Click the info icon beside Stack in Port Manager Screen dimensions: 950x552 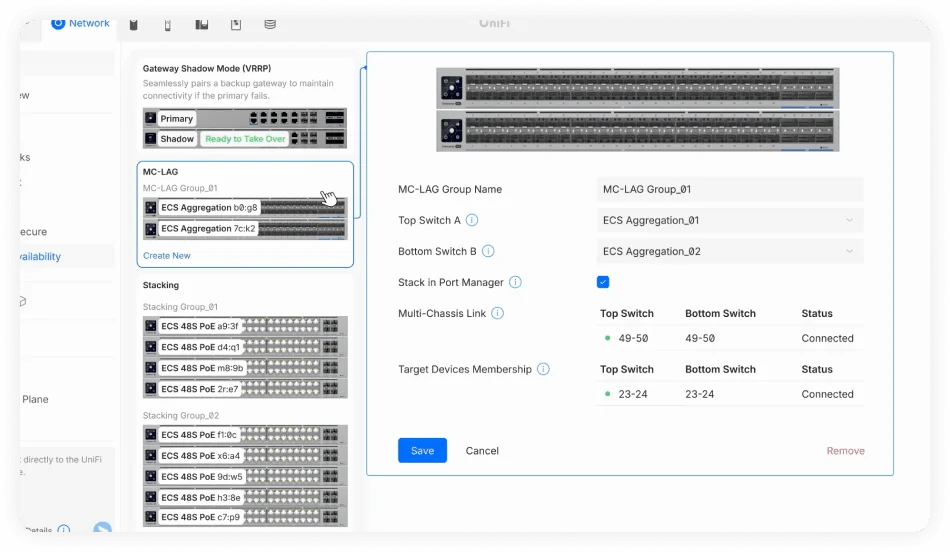tap(515, 282)
